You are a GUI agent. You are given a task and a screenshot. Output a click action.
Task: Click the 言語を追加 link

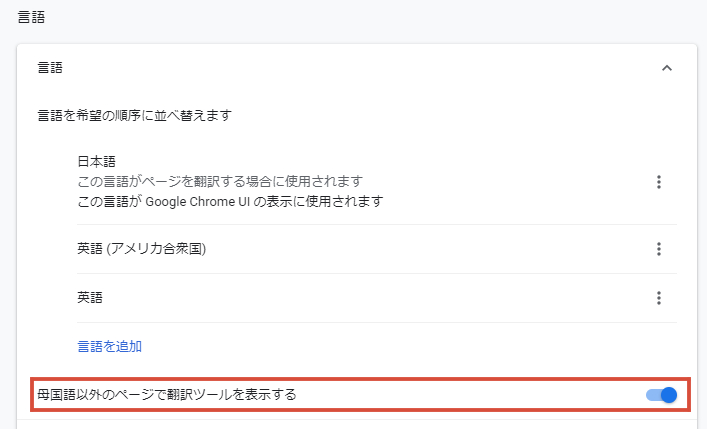(110, 346)
